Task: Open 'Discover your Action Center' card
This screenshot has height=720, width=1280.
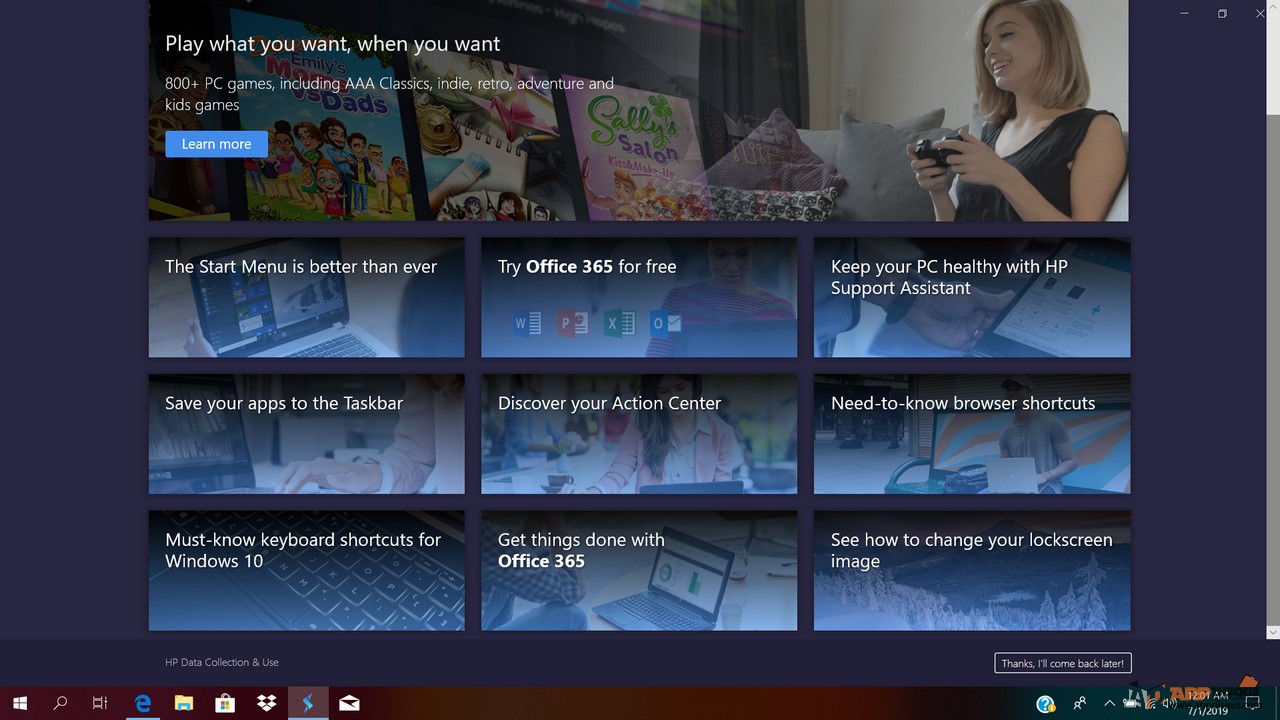Action: point(639,434)
